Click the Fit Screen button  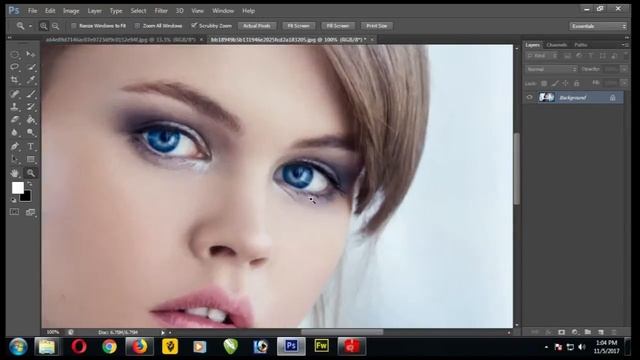[298, 26]
